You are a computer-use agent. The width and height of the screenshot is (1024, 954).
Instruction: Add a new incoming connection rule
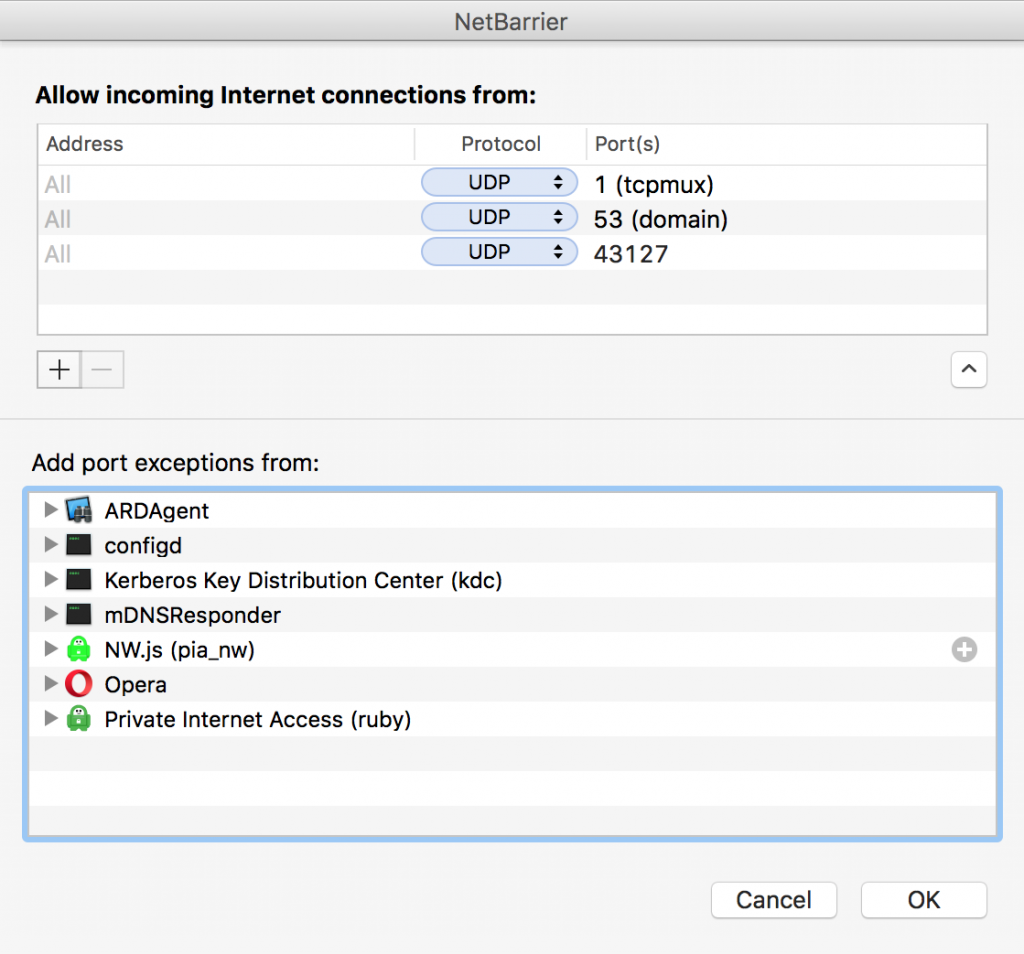pyautogui.click(x=59, y=370)
